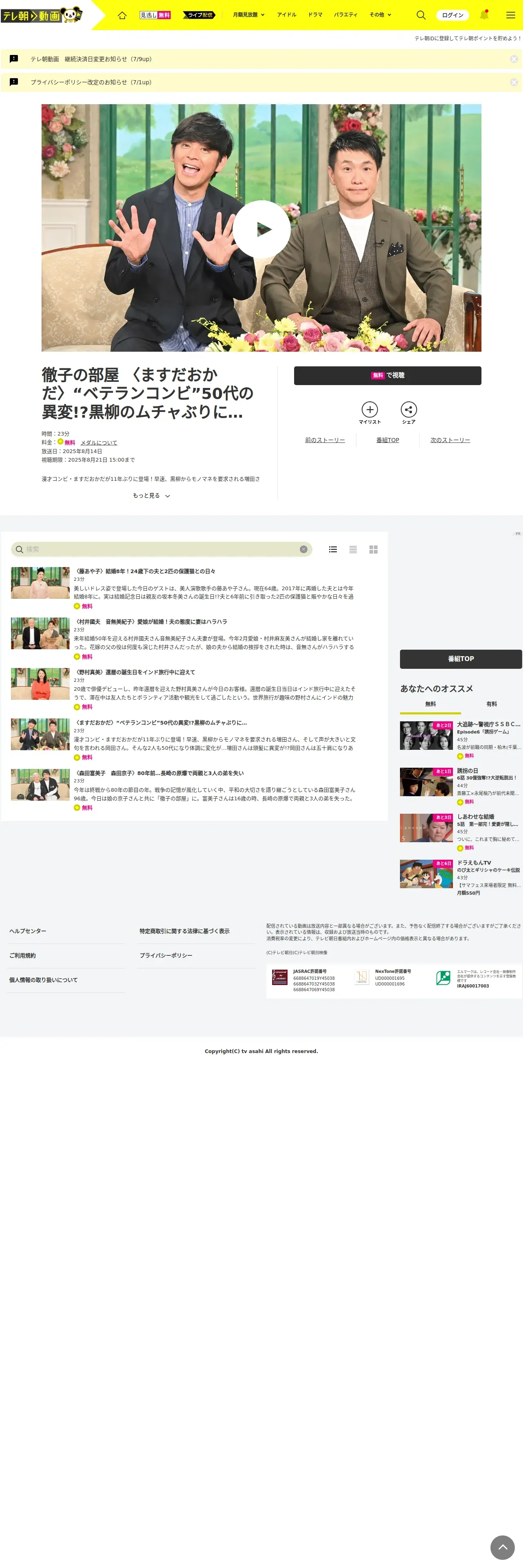
Task: Open 藤あや子 episode thumbnail
Action: tap(40, 583)
